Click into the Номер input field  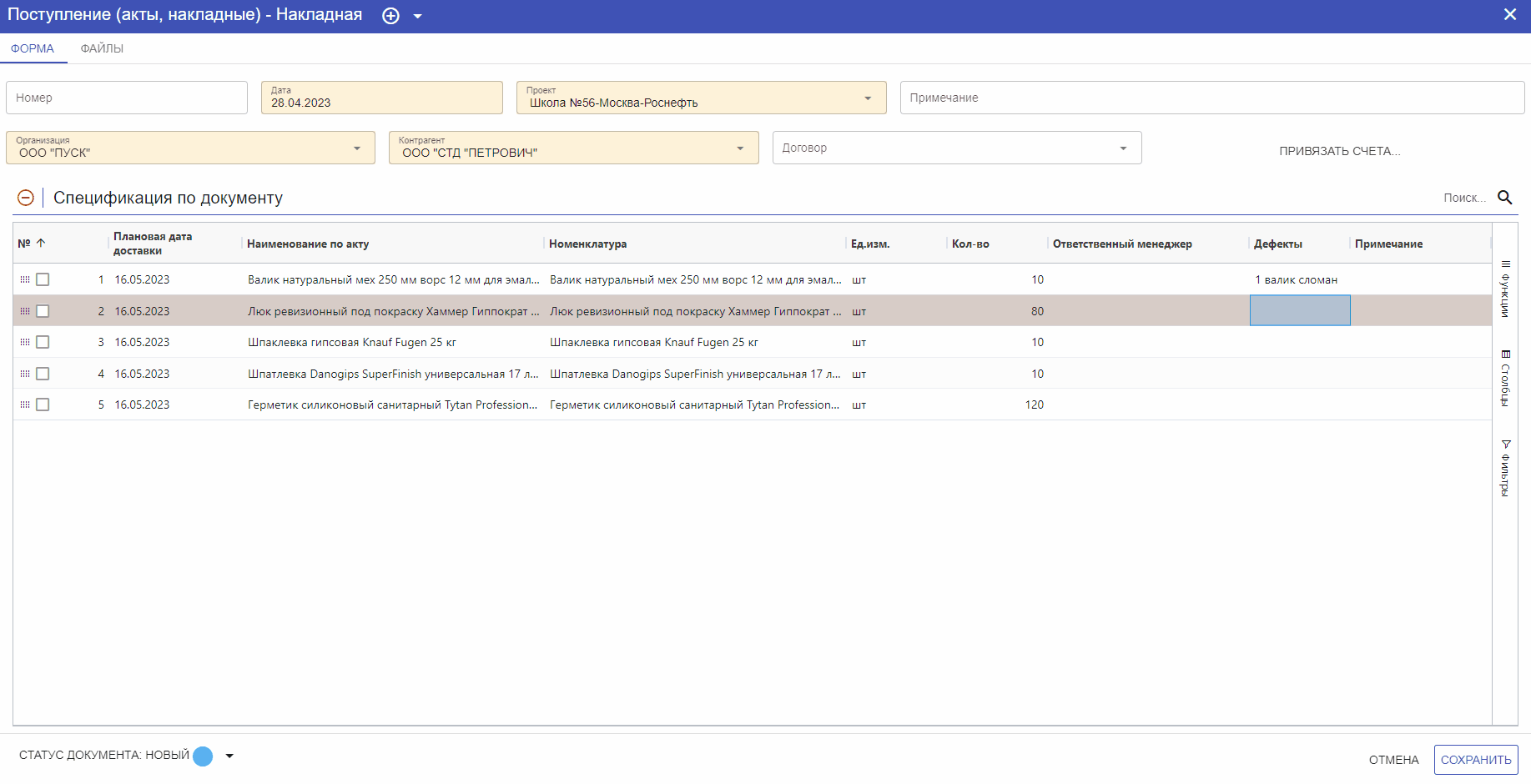coord(127,98)
